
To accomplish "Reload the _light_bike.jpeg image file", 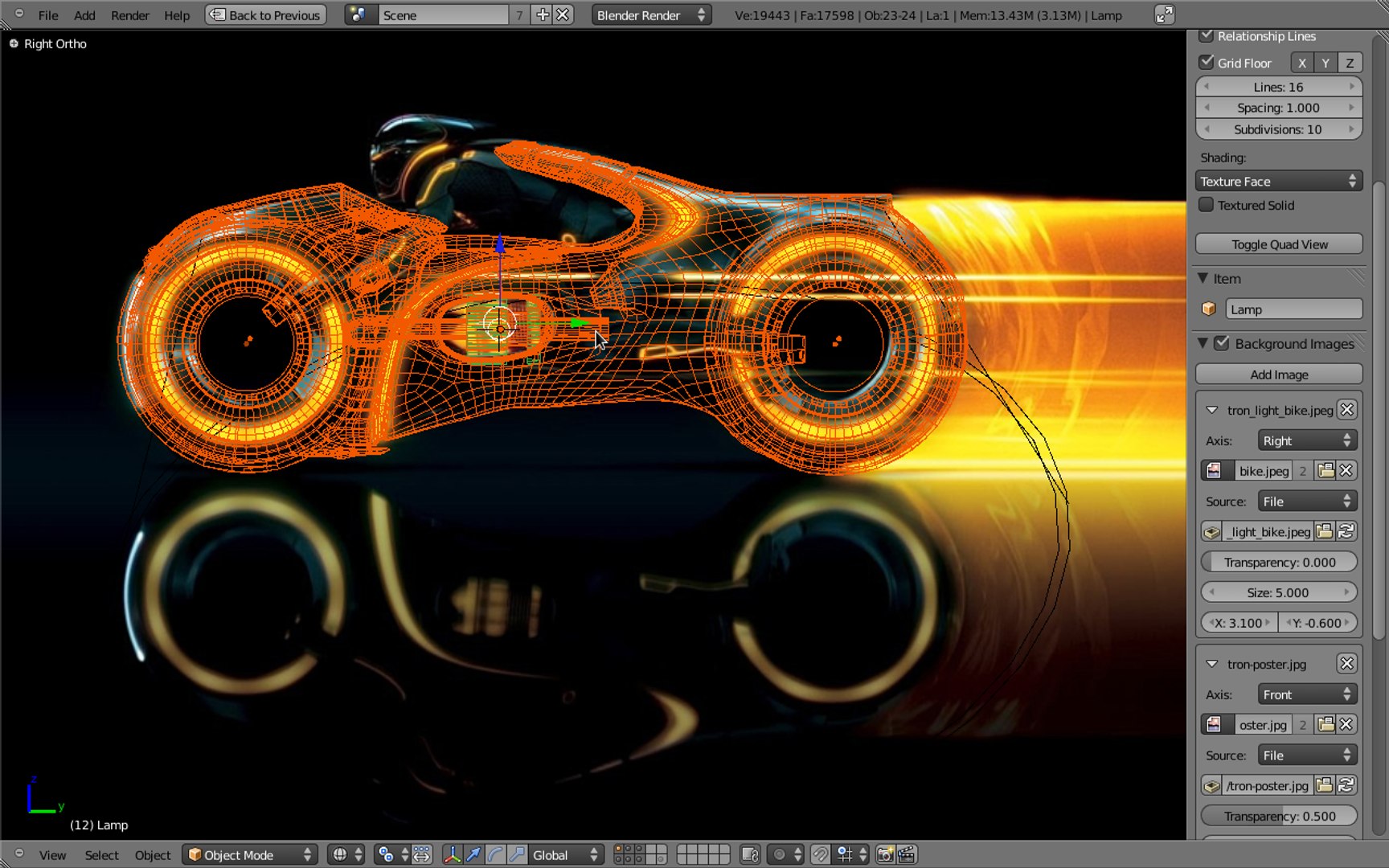I will (x=1346, y=531).
